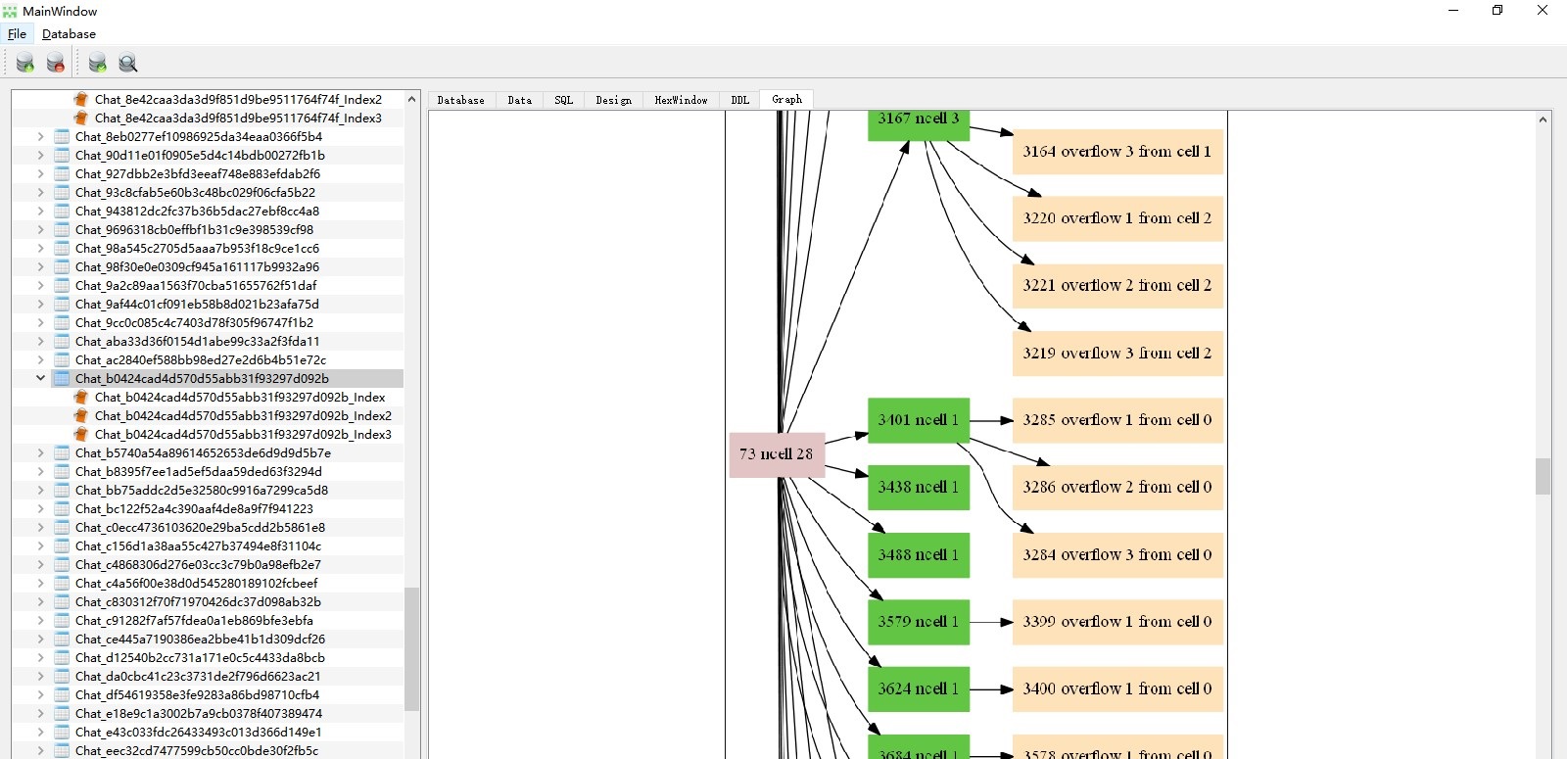Viewport: 1568px width, 759px height.
Task: Click '3221 overflow 2 from cell 2' node
Action: click(x=1117, y=286)
